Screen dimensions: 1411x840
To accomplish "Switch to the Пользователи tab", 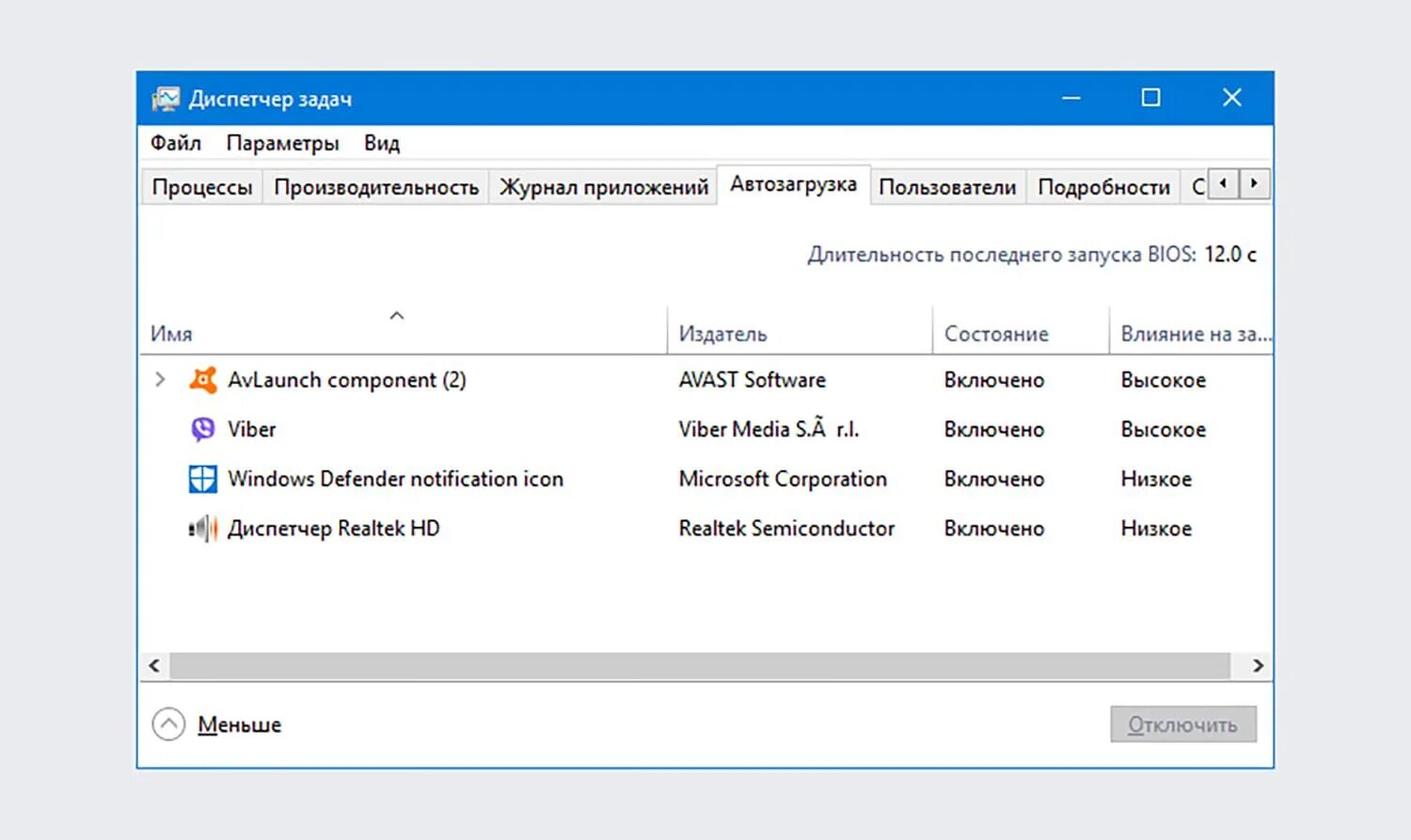I will pyautogui.click(x=947, y=187).
